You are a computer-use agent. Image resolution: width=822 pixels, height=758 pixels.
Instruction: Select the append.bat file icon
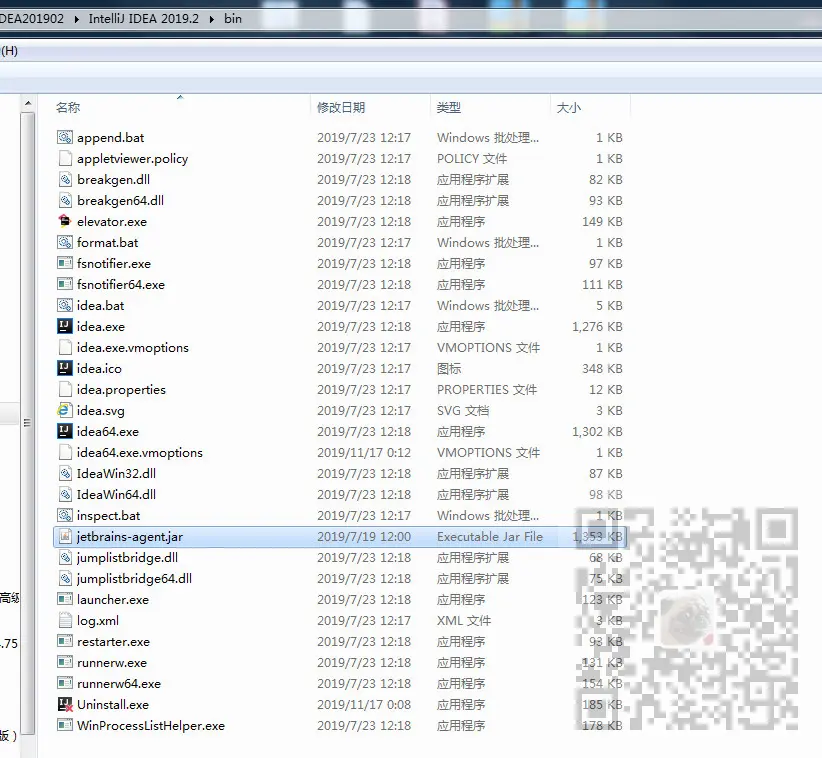tap(64, 137)
